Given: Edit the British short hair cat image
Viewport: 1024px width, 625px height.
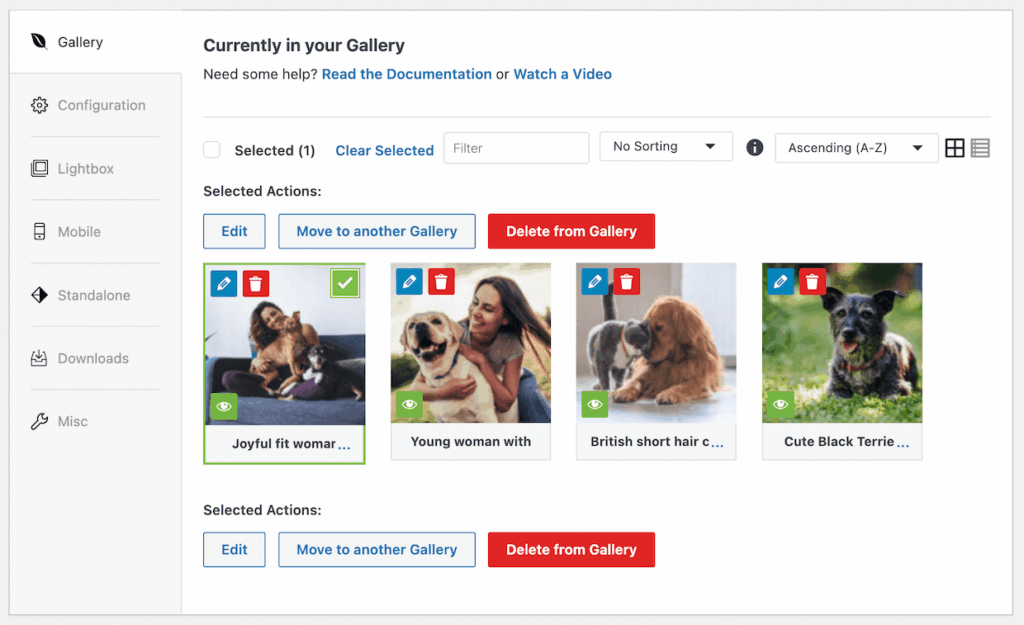Looking at the screenshot, I should point(626,281).
